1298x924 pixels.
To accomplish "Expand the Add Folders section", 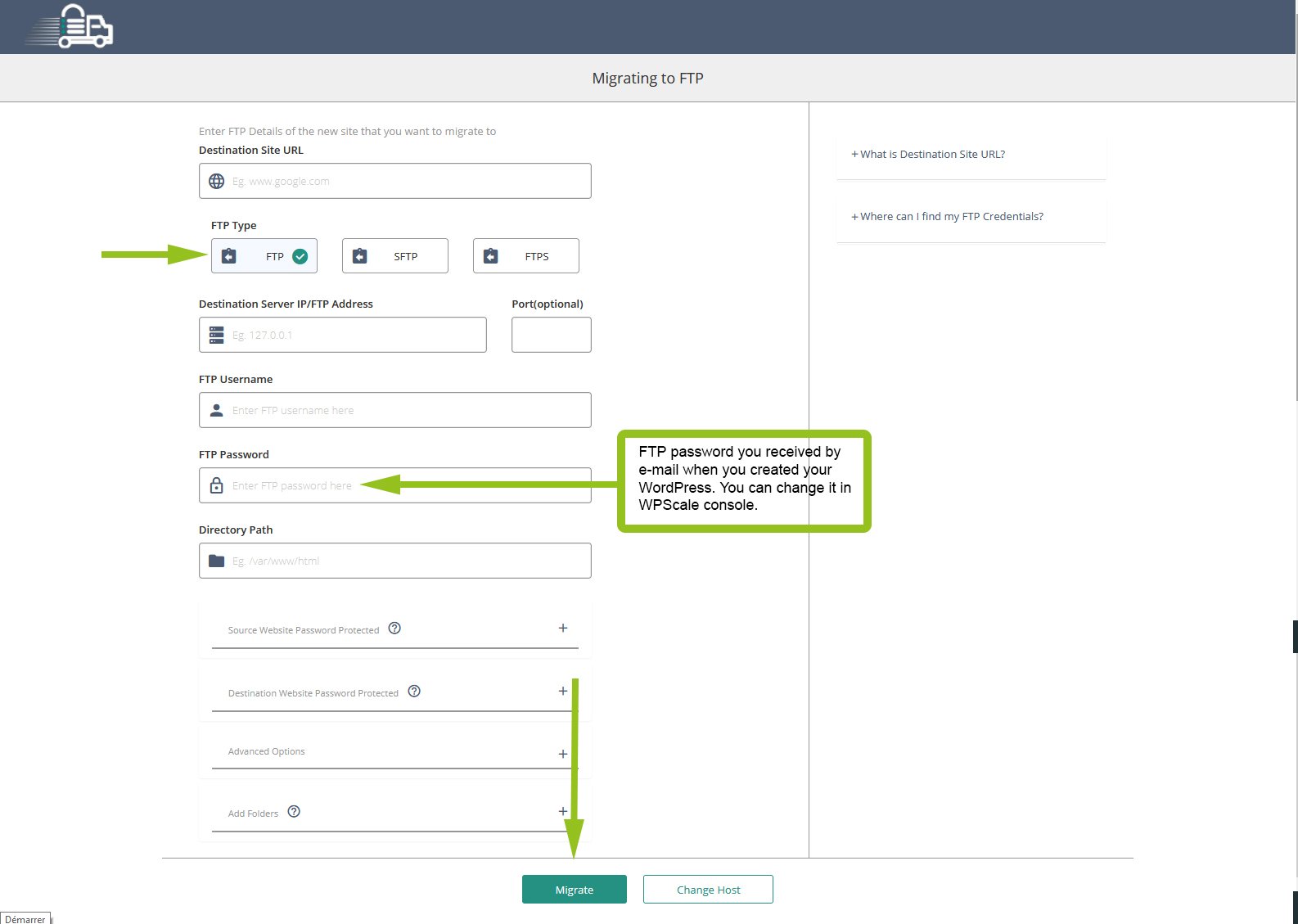I will point(562,812).
